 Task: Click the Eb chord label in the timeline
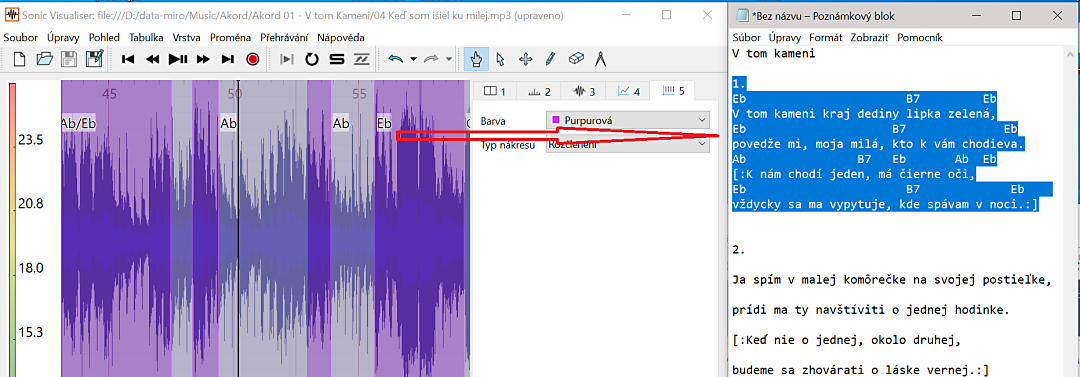(384, 123)
